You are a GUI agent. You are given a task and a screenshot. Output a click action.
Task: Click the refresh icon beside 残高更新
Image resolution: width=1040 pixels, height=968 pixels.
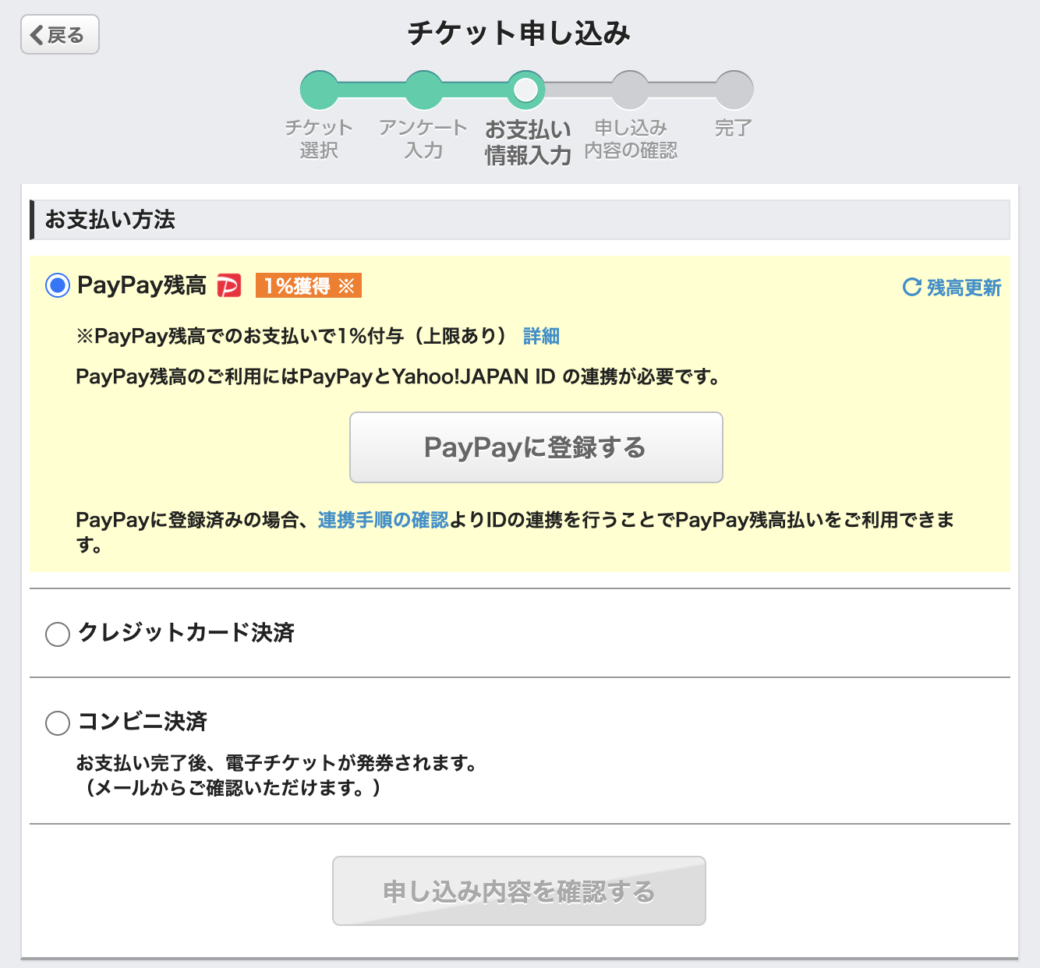pyautogui.click(x=912, y=287)
